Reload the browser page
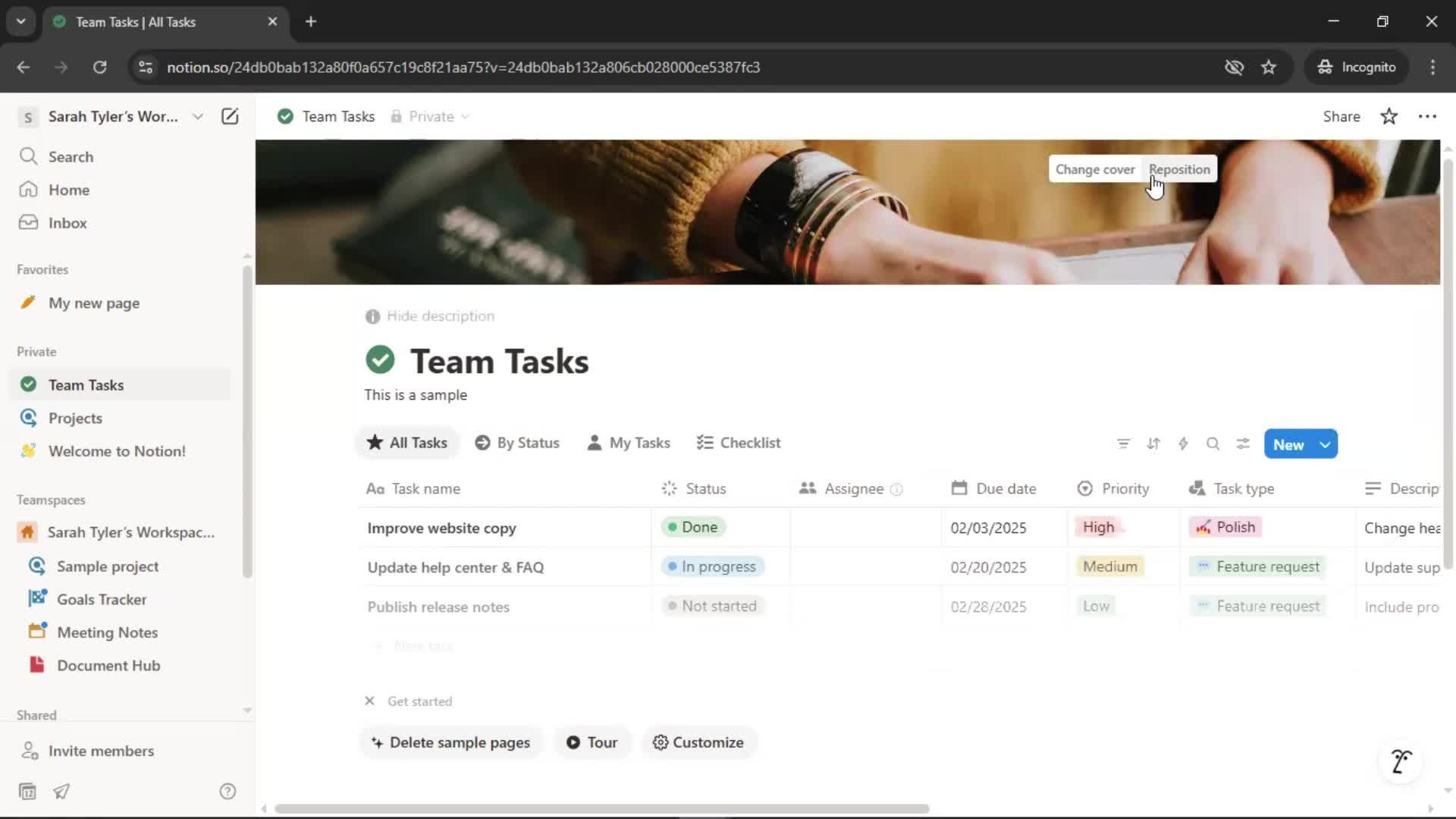Screen dimensions: 1456x819 coord(99,67)
